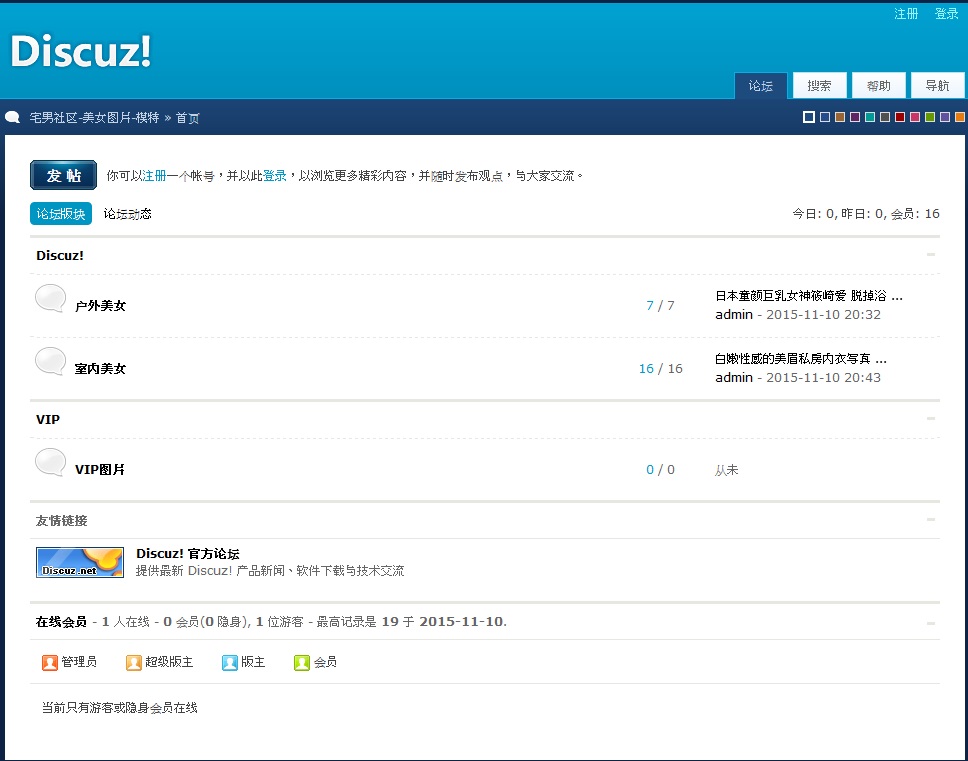The width and height of the screenshot is (968, 761).
Task: Open the Discuz.net friend link banner
Action: (x=80, y=562)
